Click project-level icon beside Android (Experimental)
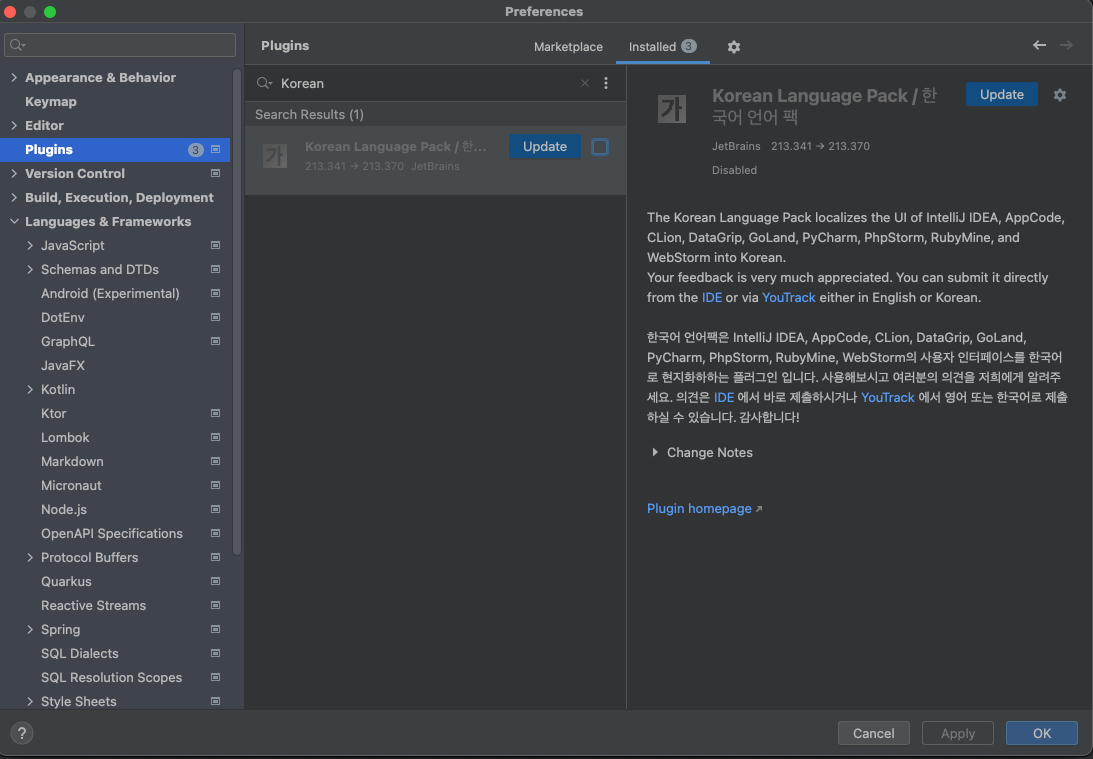1093x759 pixels. pos(215,293)
